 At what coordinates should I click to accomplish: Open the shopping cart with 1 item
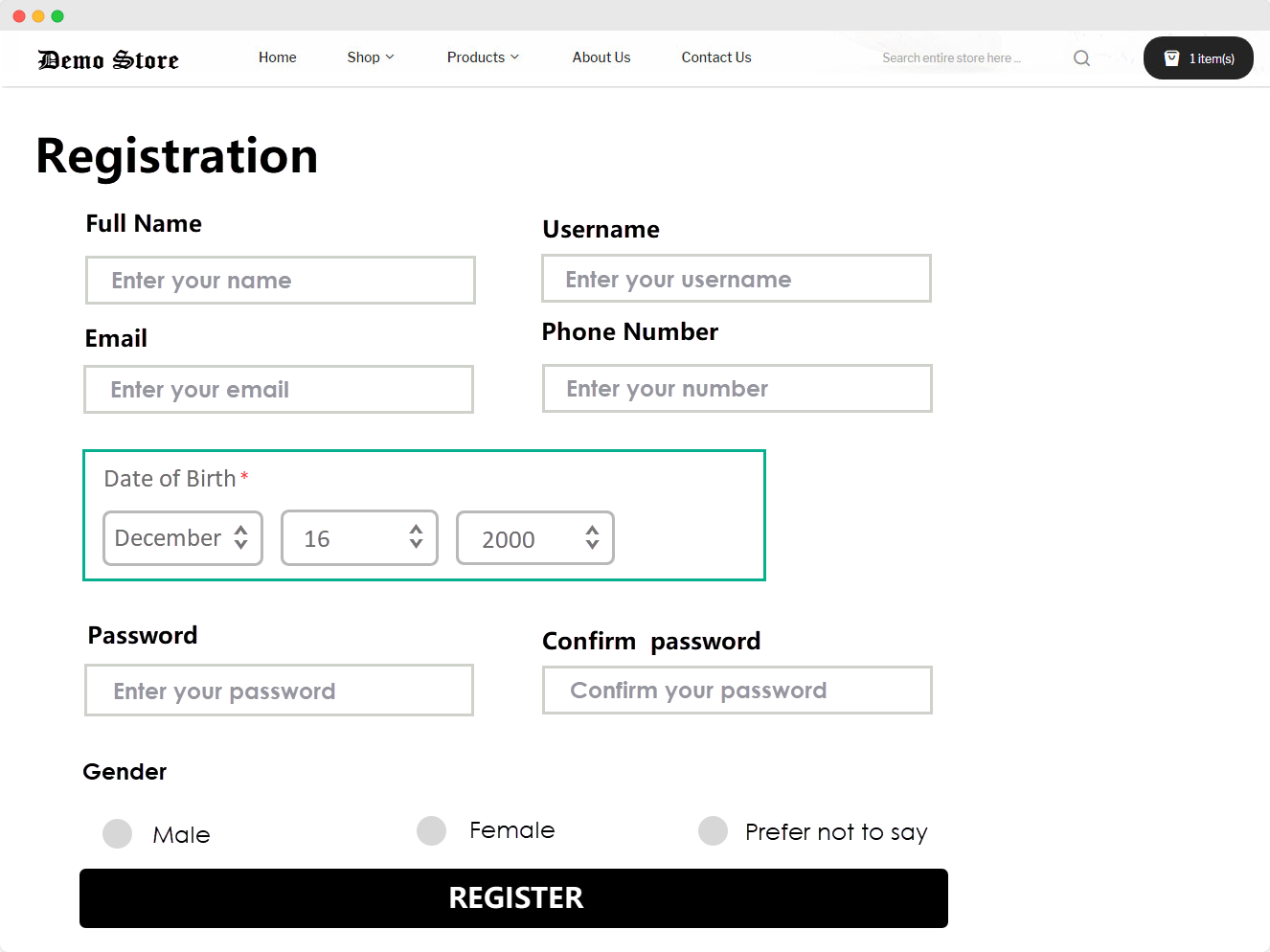tap(1198, 58)
